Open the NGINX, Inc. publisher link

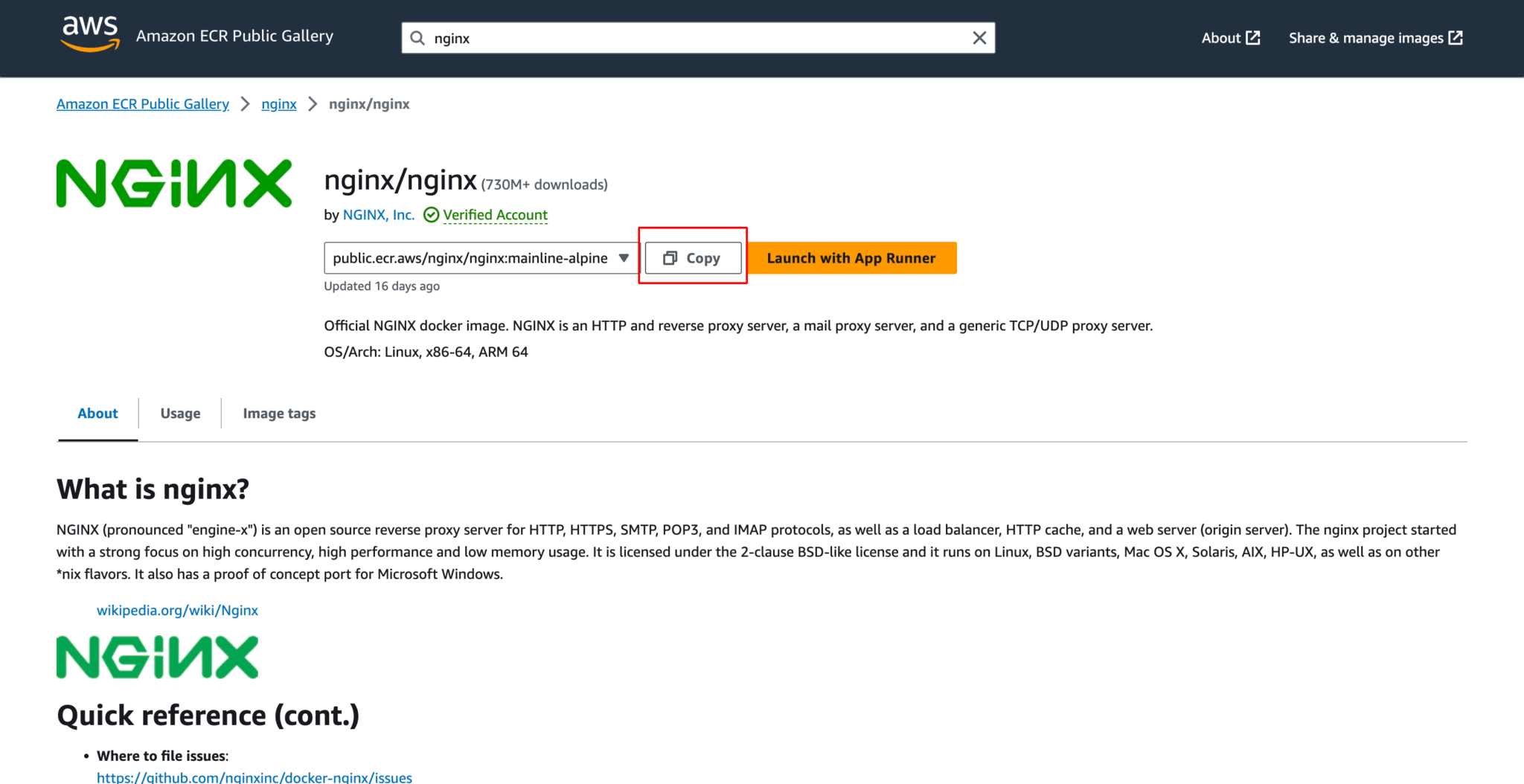(378, 214)
